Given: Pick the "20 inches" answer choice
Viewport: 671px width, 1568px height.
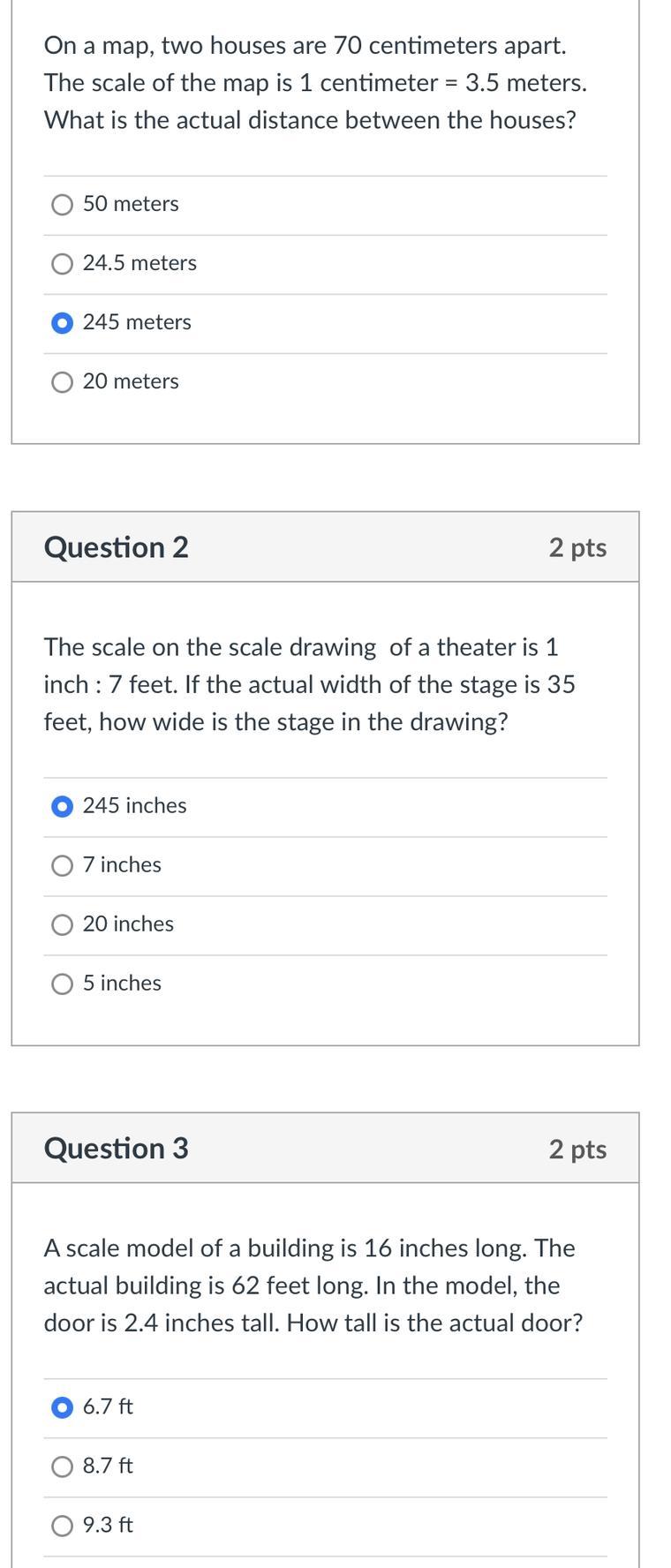Looking at the screenshot, I should 62,924.
